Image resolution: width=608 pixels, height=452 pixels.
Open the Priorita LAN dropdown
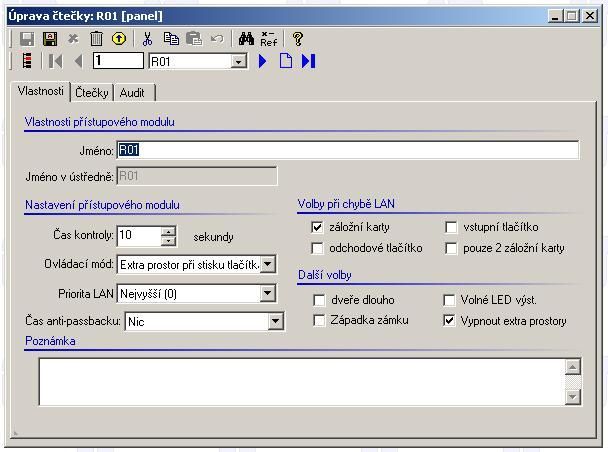pyautogui.click(x=267, y=294)
